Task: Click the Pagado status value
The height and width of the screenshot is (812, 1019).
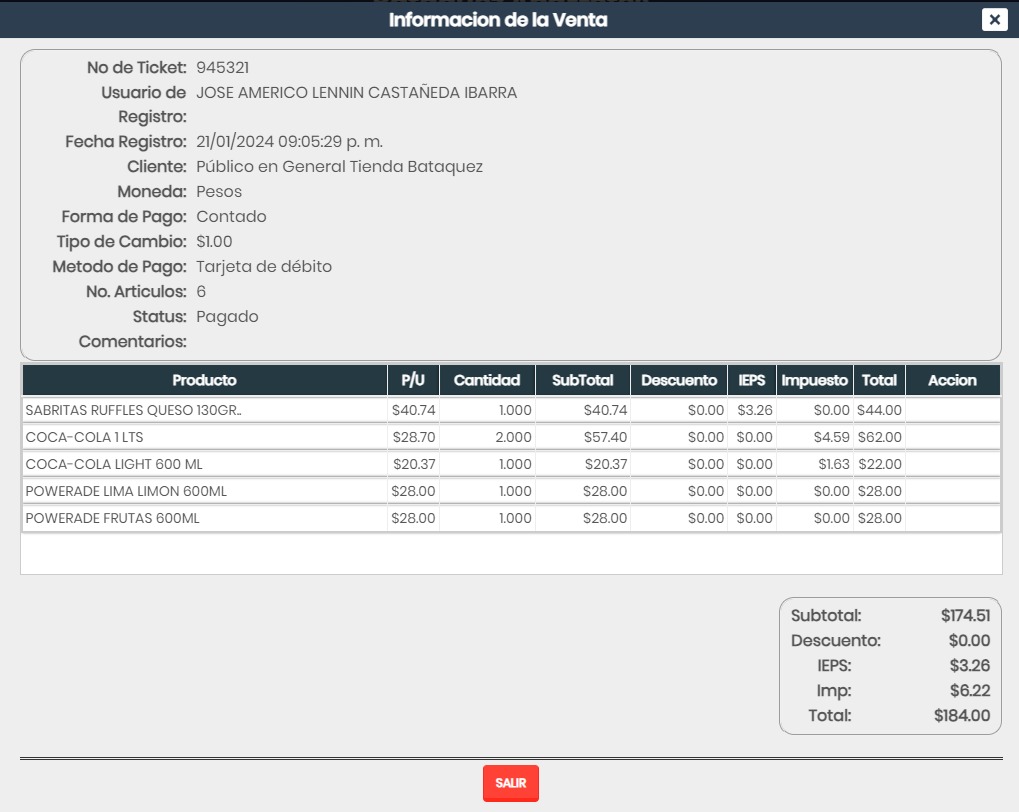Action: pyautogui.click(x=227, y=317)
